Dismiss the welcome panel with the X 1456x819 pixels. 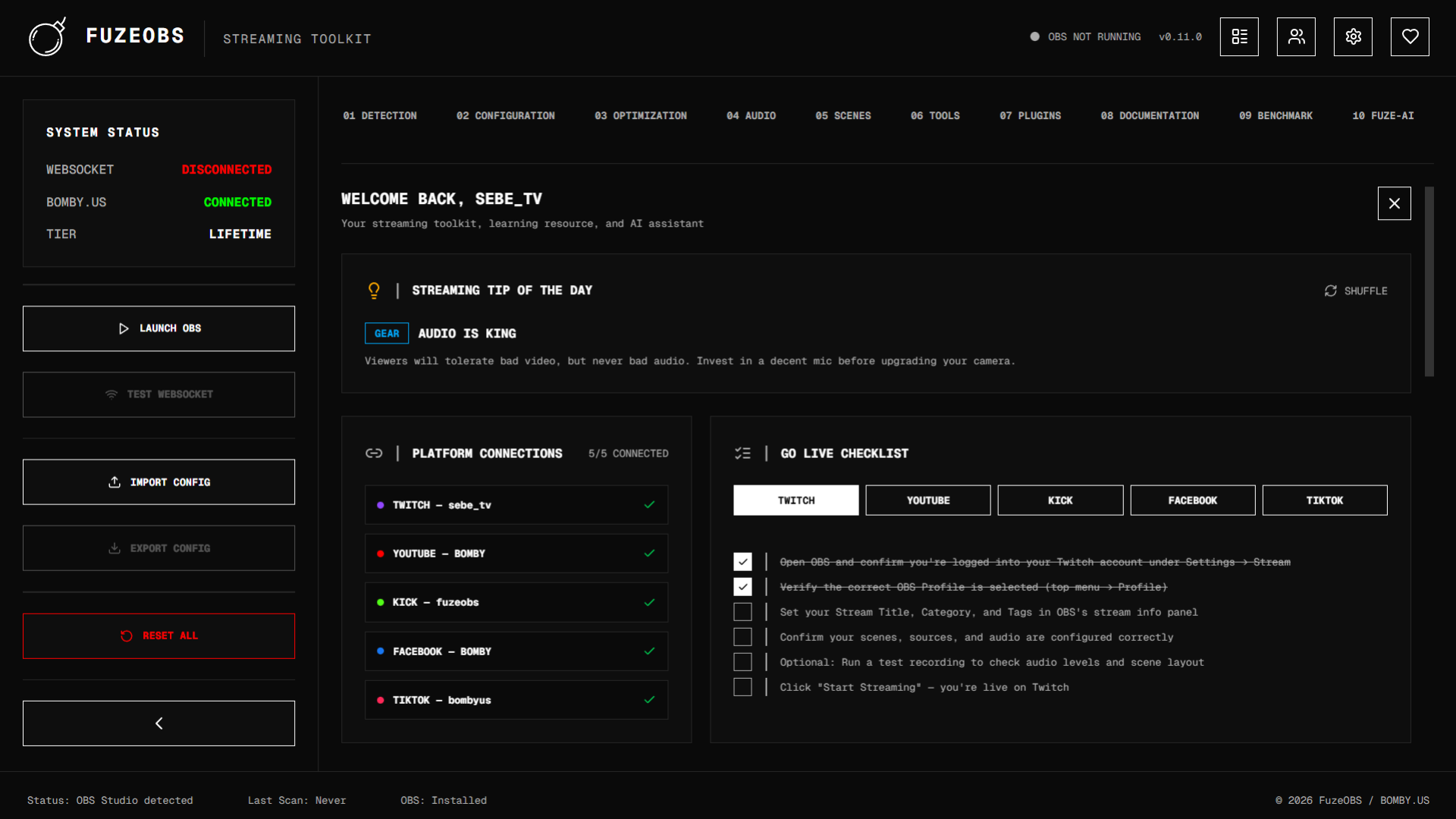tap(1394, 203)
